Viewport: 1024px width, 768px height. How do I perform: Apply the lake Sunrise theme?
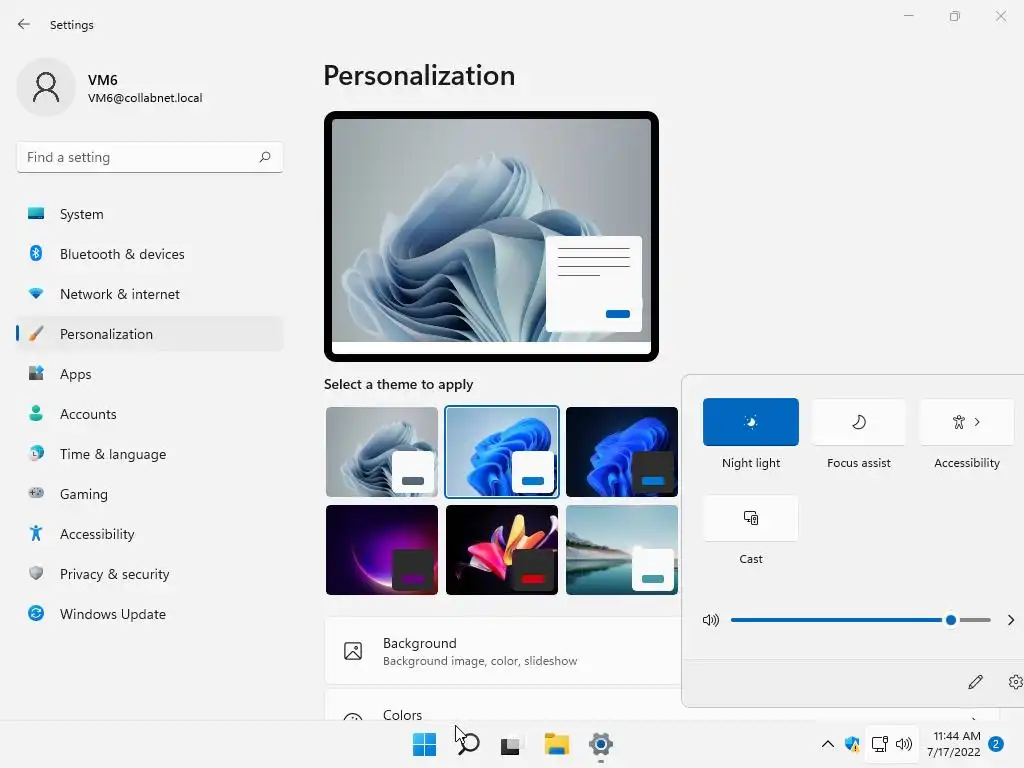pyautogui.click(x=622, y=550)
